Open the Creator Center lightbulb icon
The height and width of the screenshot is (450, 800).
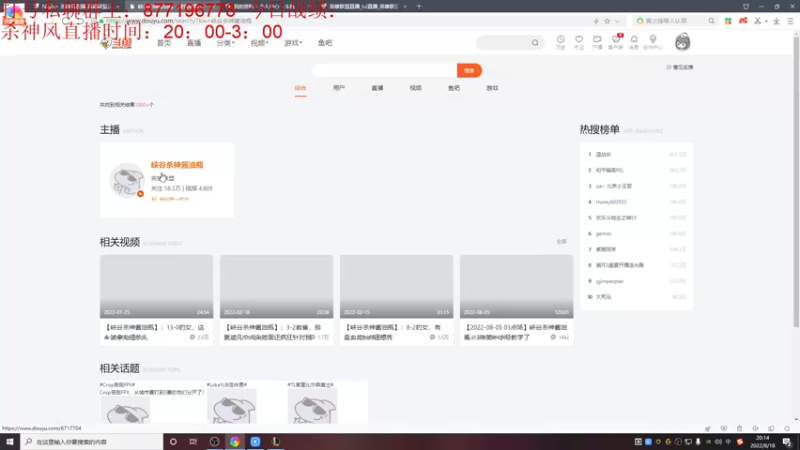pyautogui.click(x=653, y=39)
